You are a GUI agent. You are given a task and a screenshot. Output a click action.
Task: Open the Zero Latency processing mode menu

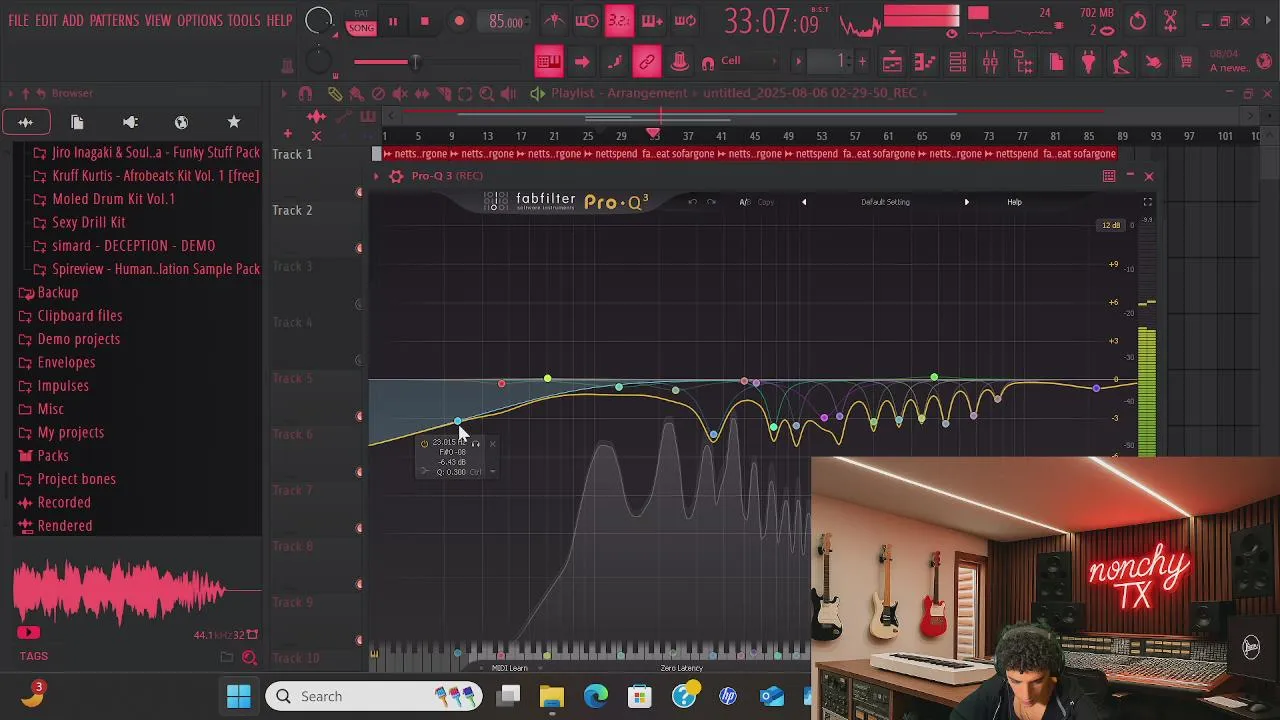[681, 668]
